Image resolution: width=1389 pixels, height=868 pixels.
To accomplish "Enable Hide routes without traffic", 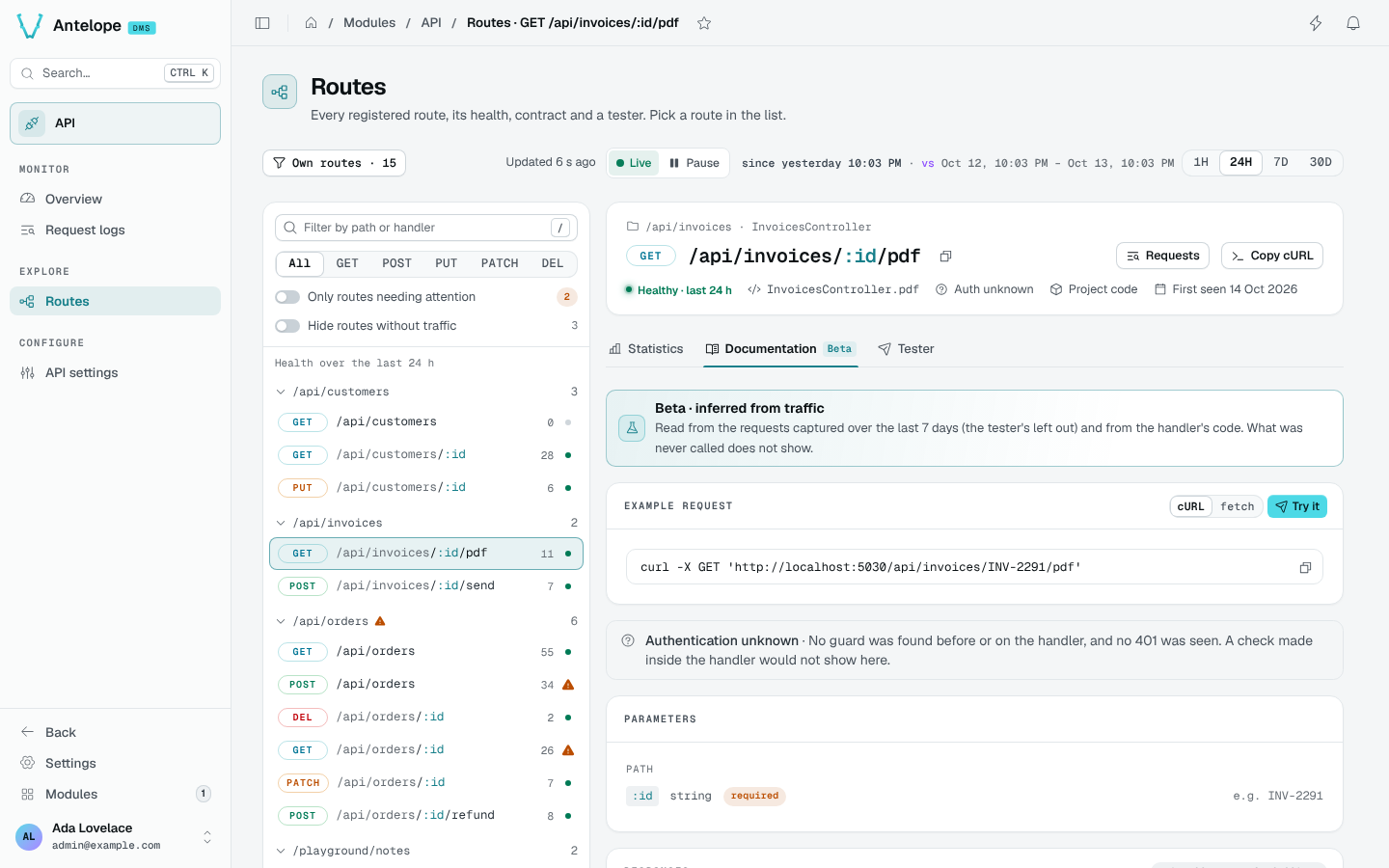I will [x=287, y=326].
